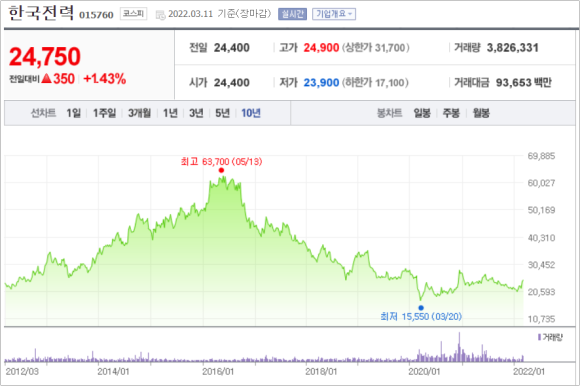Screen dimensions: 580x386
Task: Click the purple 거래량 legend marker
Action: point(539,337)
